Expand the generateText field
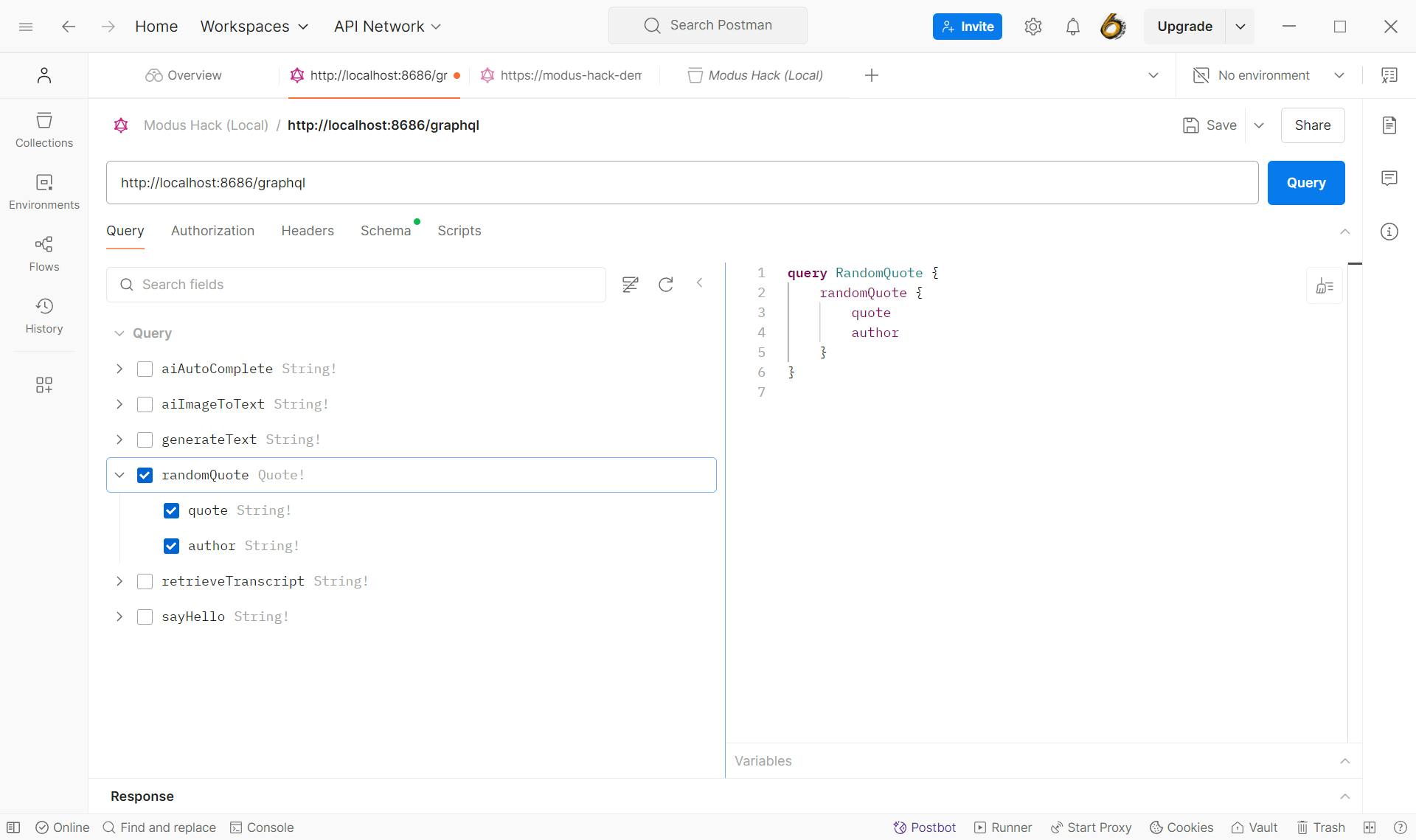 pos(119,440)
